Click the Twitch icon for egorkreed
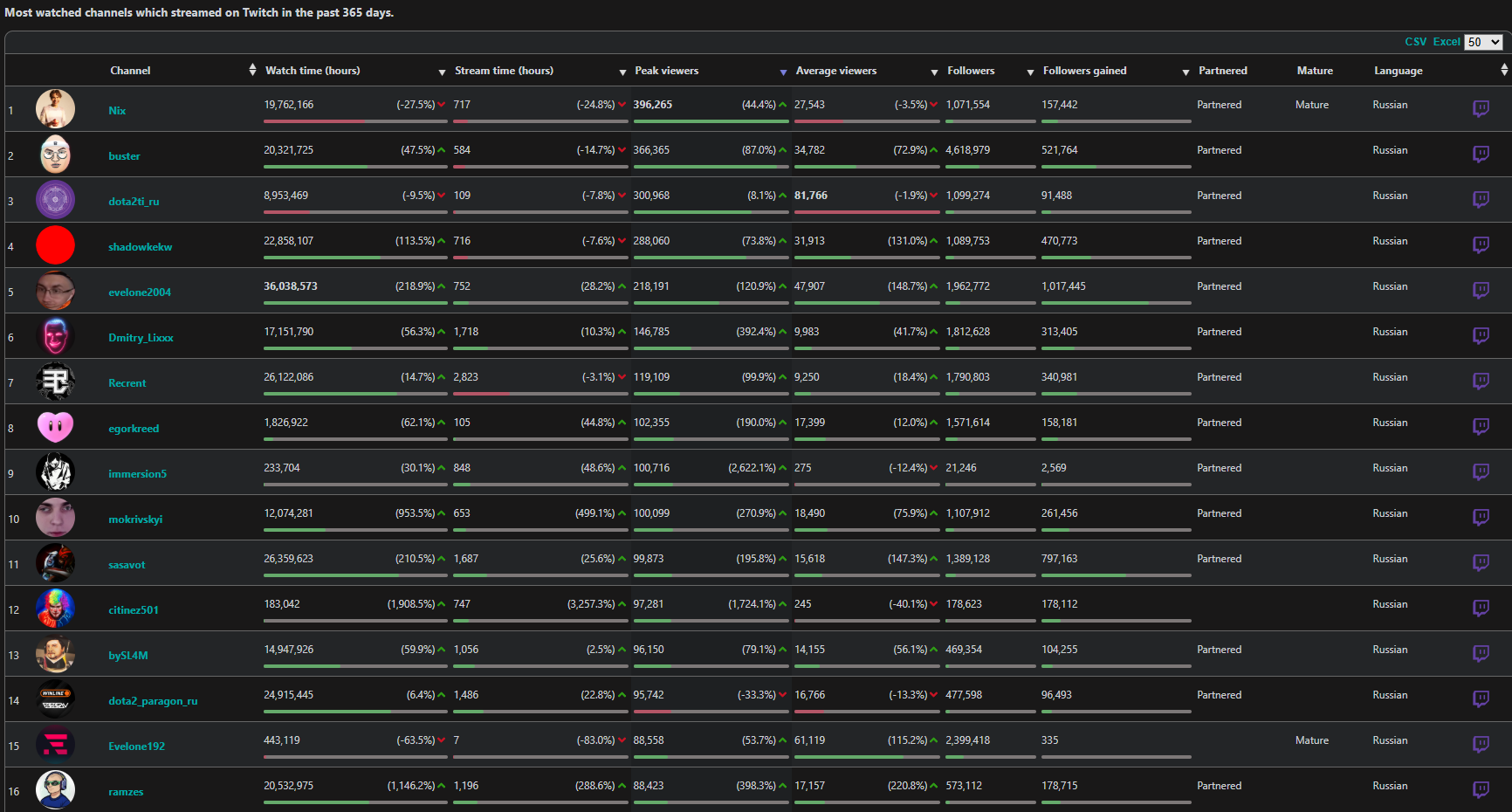 pos(1481,426)
